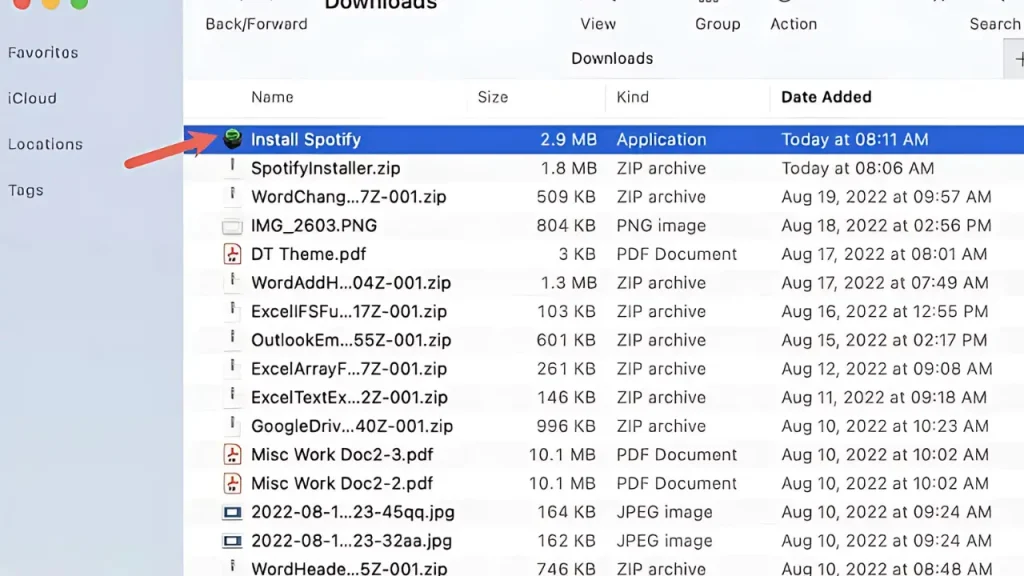
Task: Click Aug 18, 2022 at 02:56 PM date
Action: coord(886,225)
